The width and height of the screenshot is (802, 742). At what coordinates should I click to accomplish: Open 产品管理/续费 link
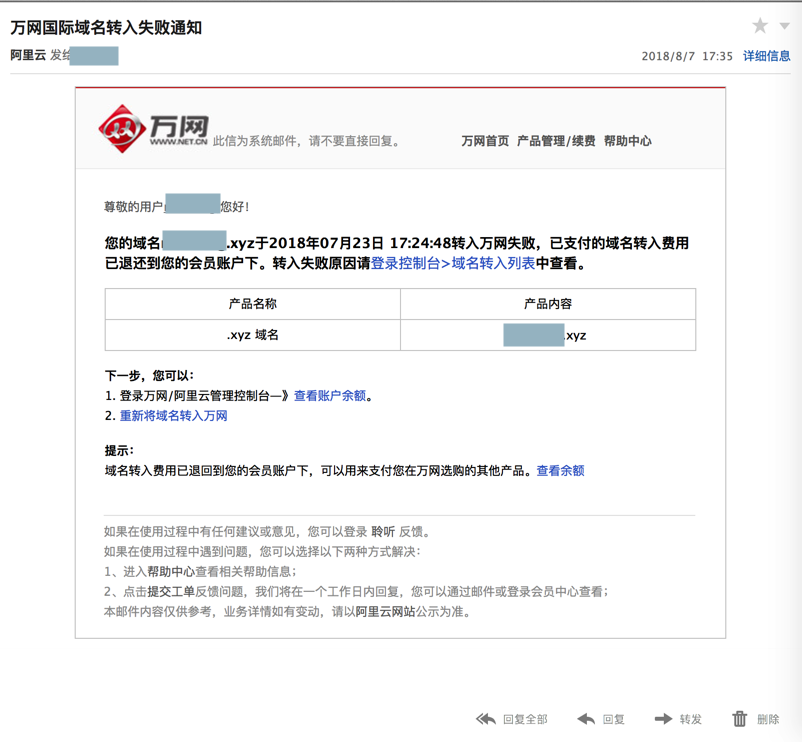[556, 141]
